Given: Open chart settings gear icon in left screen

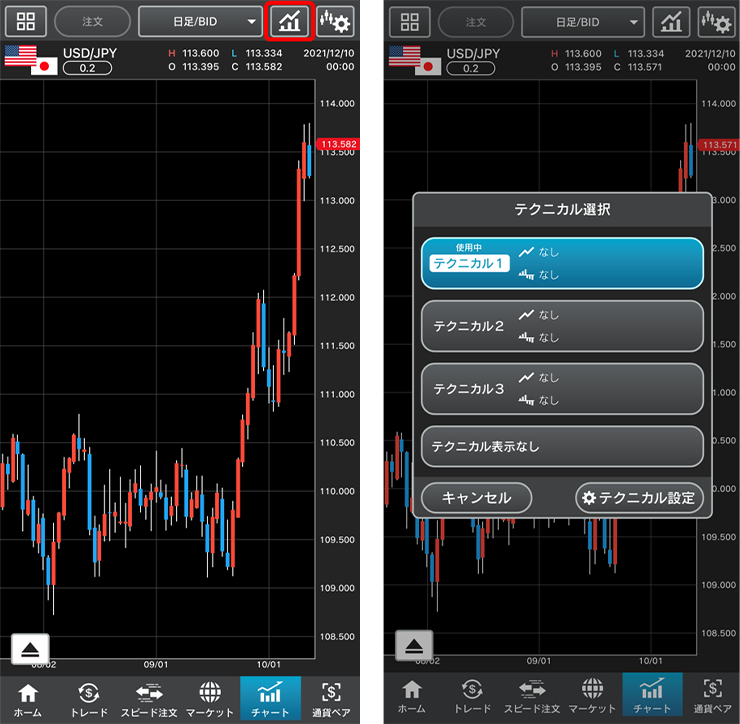Looking at the screenshot, I should (335, 21).
